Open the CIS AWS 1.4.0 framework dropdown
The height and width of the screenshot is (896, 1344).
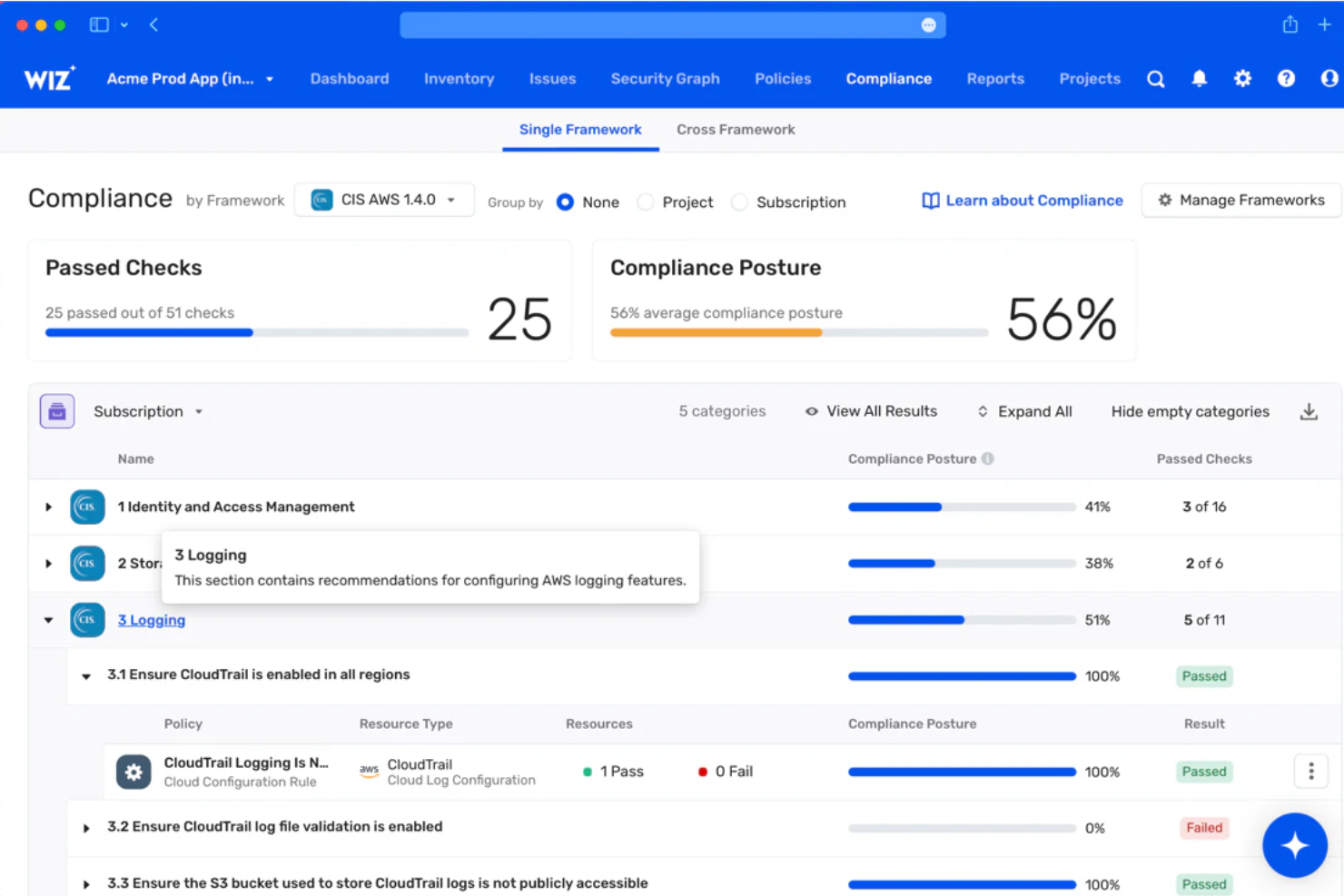click(x=383, y=199)
